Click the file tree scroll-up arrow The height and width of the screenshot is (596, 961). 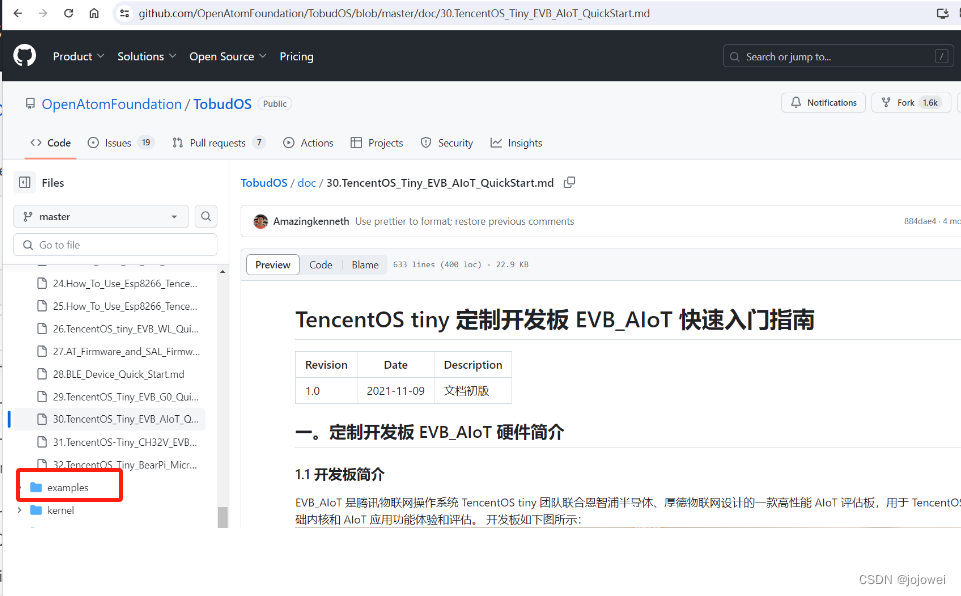click(222, 272)
